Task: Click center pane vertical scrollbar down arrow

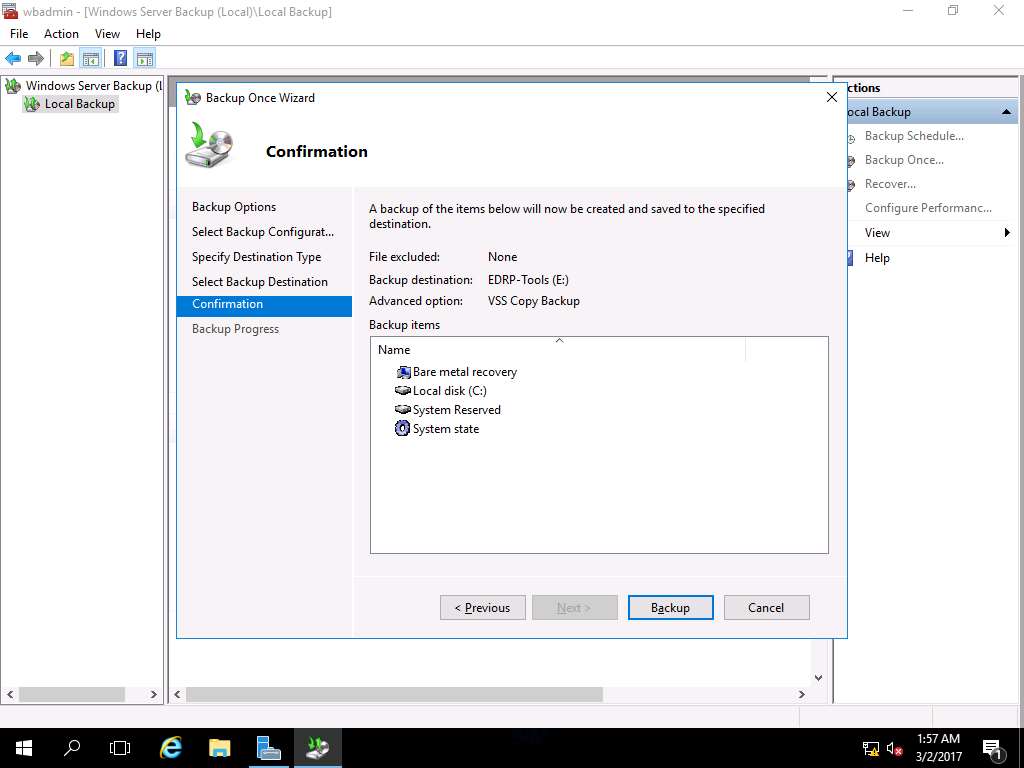Action: pos(818,678)
